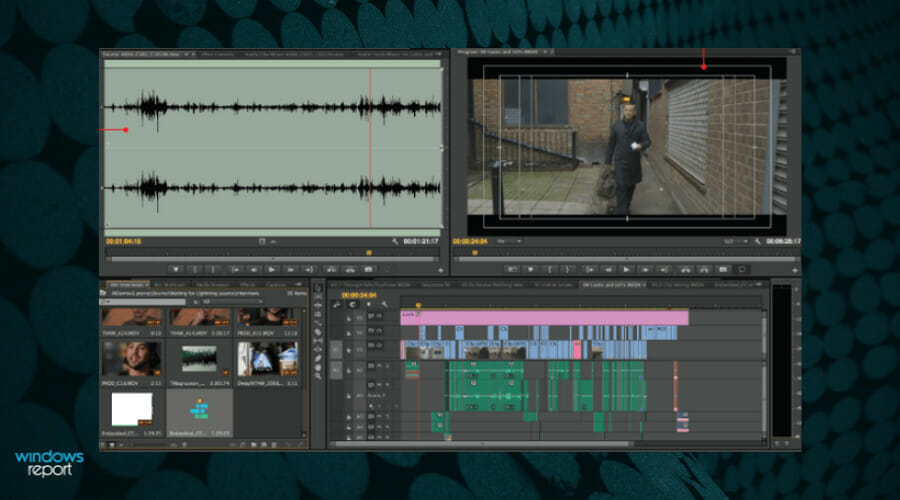The height and width of the screenshot is (500, 900).
Task: Select the Slip tool
Action: coord(317,341)
